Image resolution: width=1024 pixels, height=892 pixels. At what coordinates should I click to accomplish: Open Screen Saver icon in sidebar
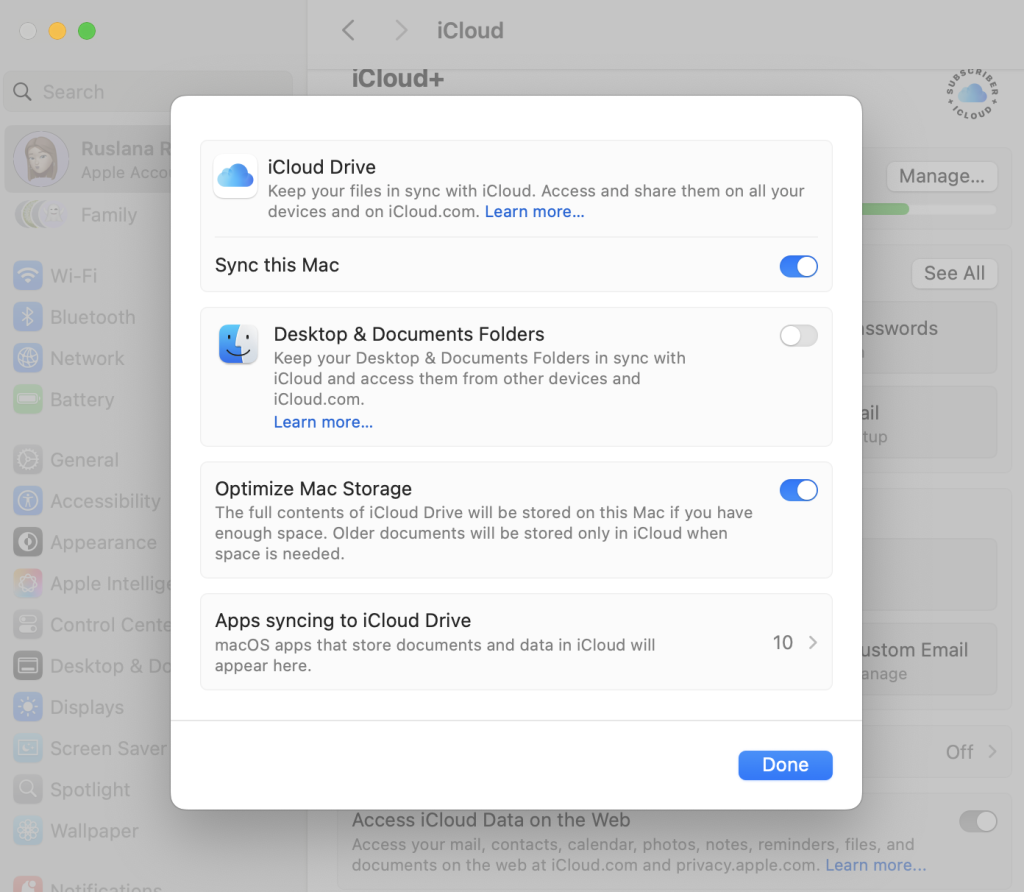27,748
